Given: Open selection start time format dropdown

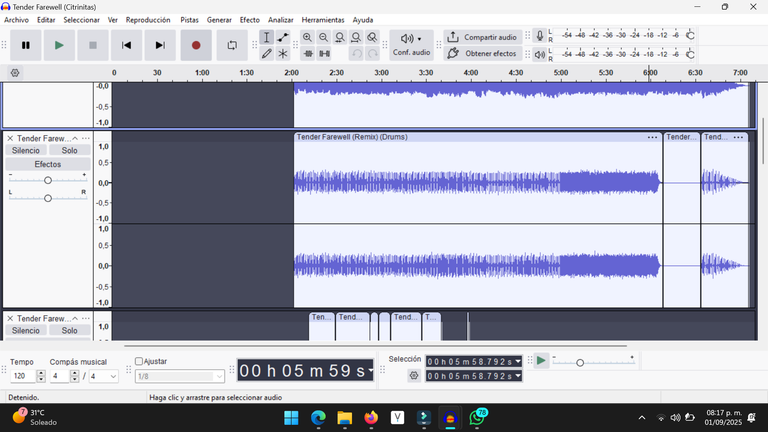Looking at the screenshot, I should coord(518,361).
